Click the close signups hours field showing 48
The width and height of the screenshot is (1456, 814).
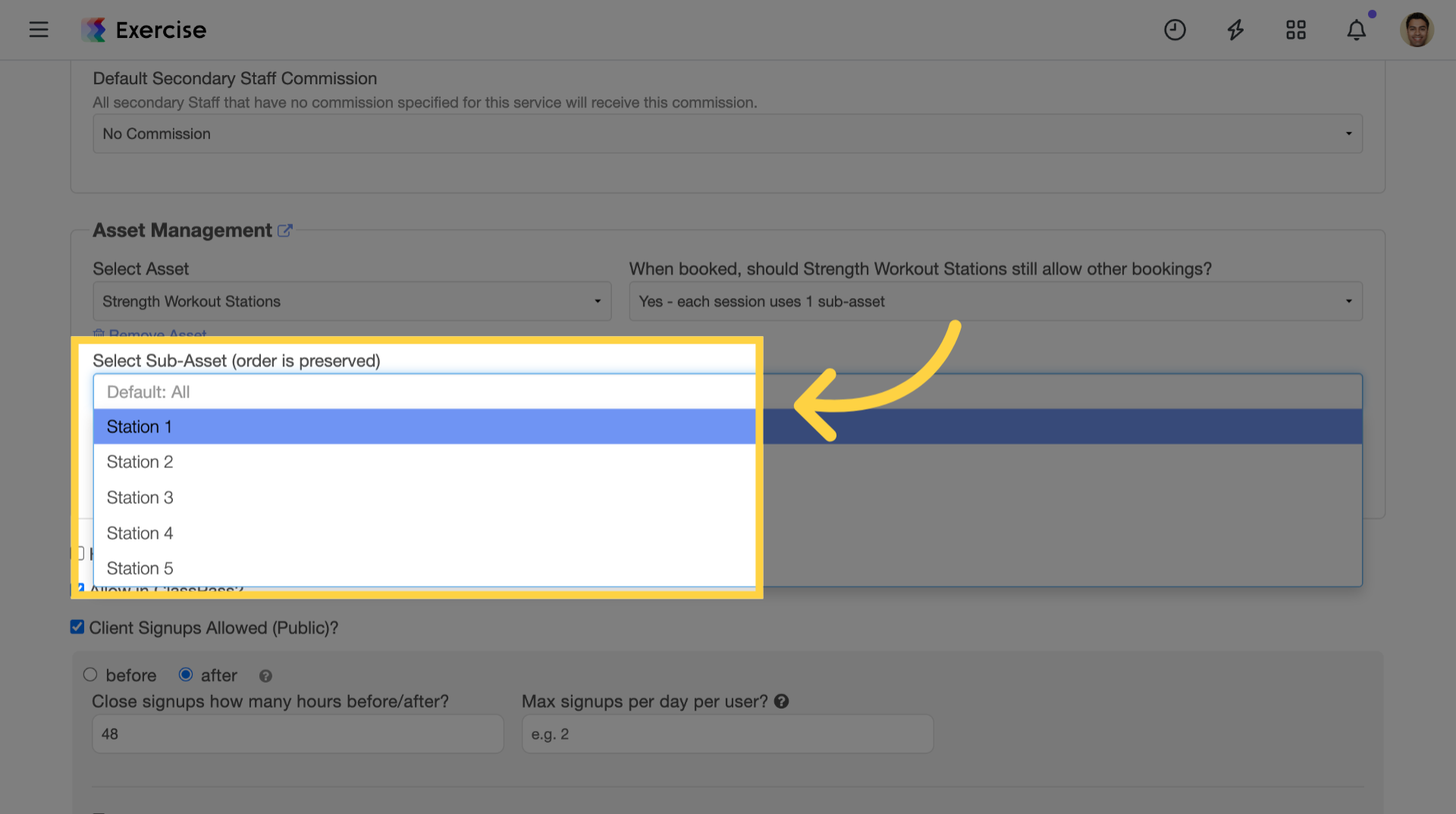297,734
